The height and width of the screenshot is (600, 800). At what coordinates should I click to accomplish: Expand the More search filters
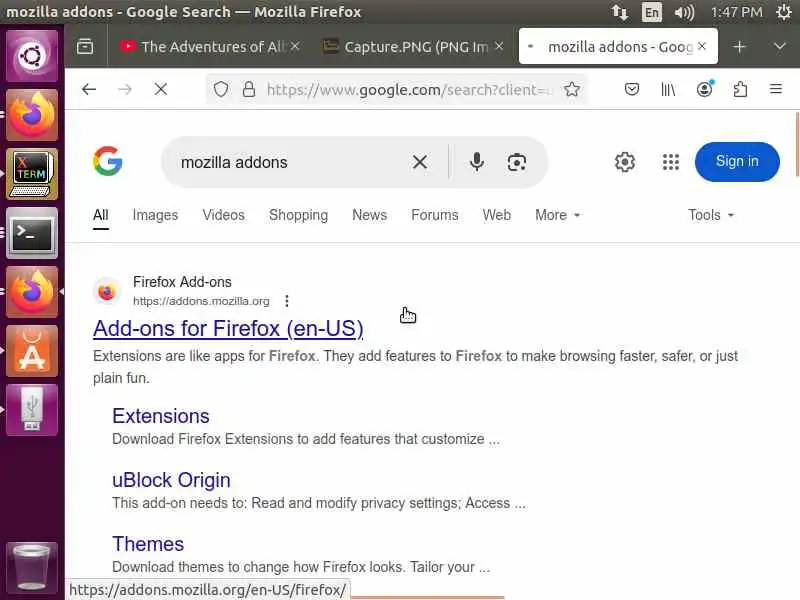click(x=558, y=215)
